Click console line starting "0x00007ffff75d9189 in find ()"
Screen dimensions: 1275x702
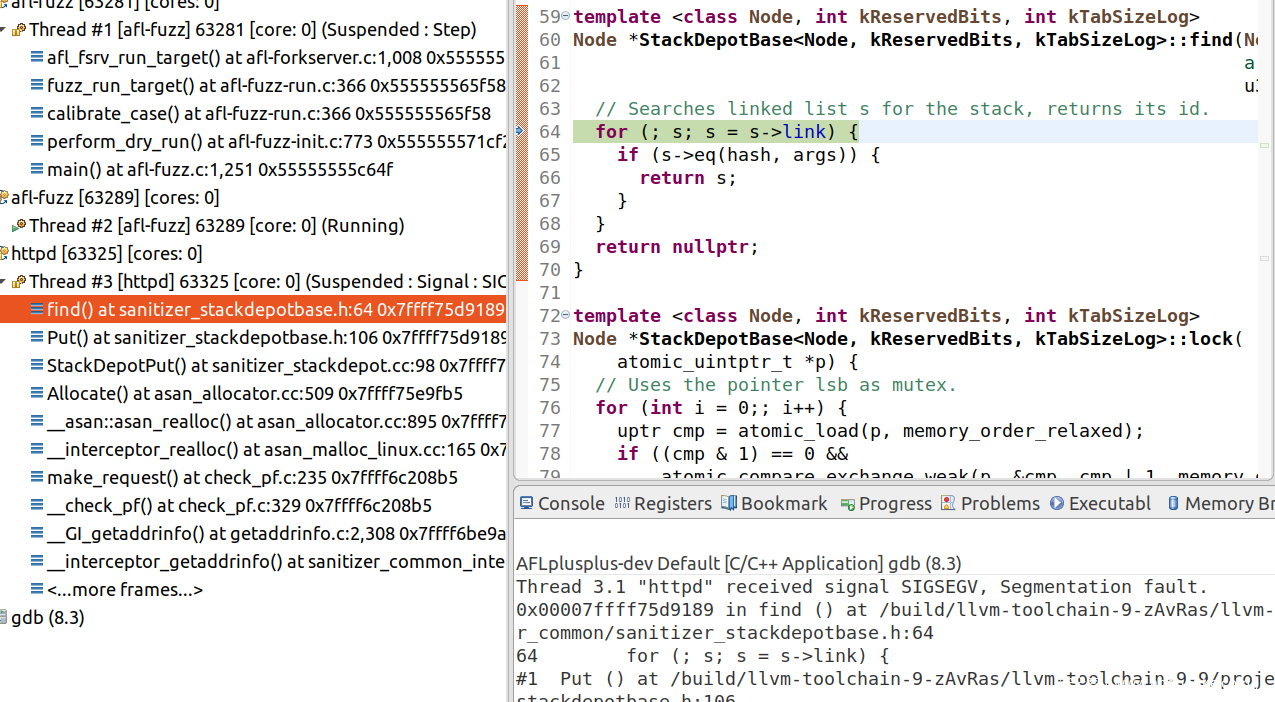point(894,609)
